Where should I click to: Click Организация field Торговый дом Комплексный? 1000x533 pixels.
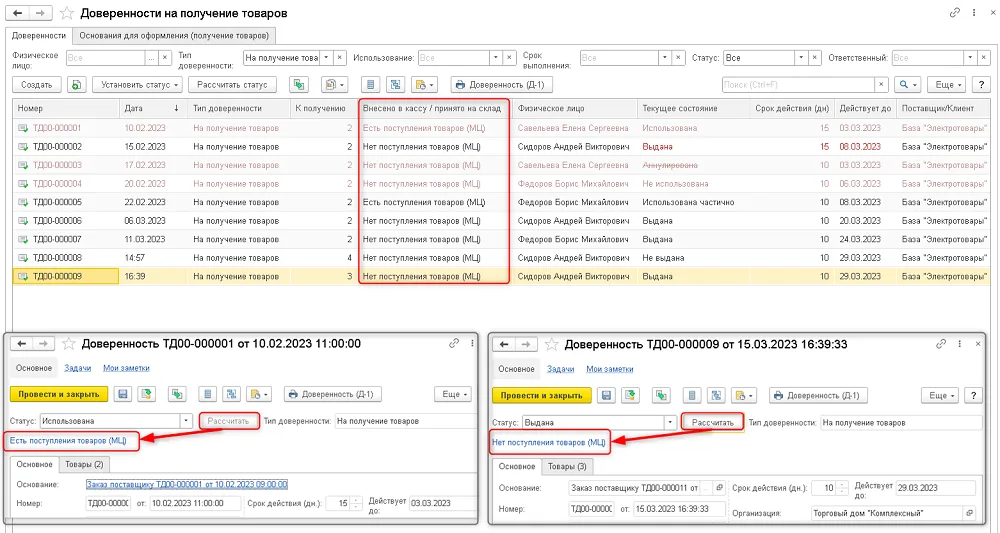886,513
